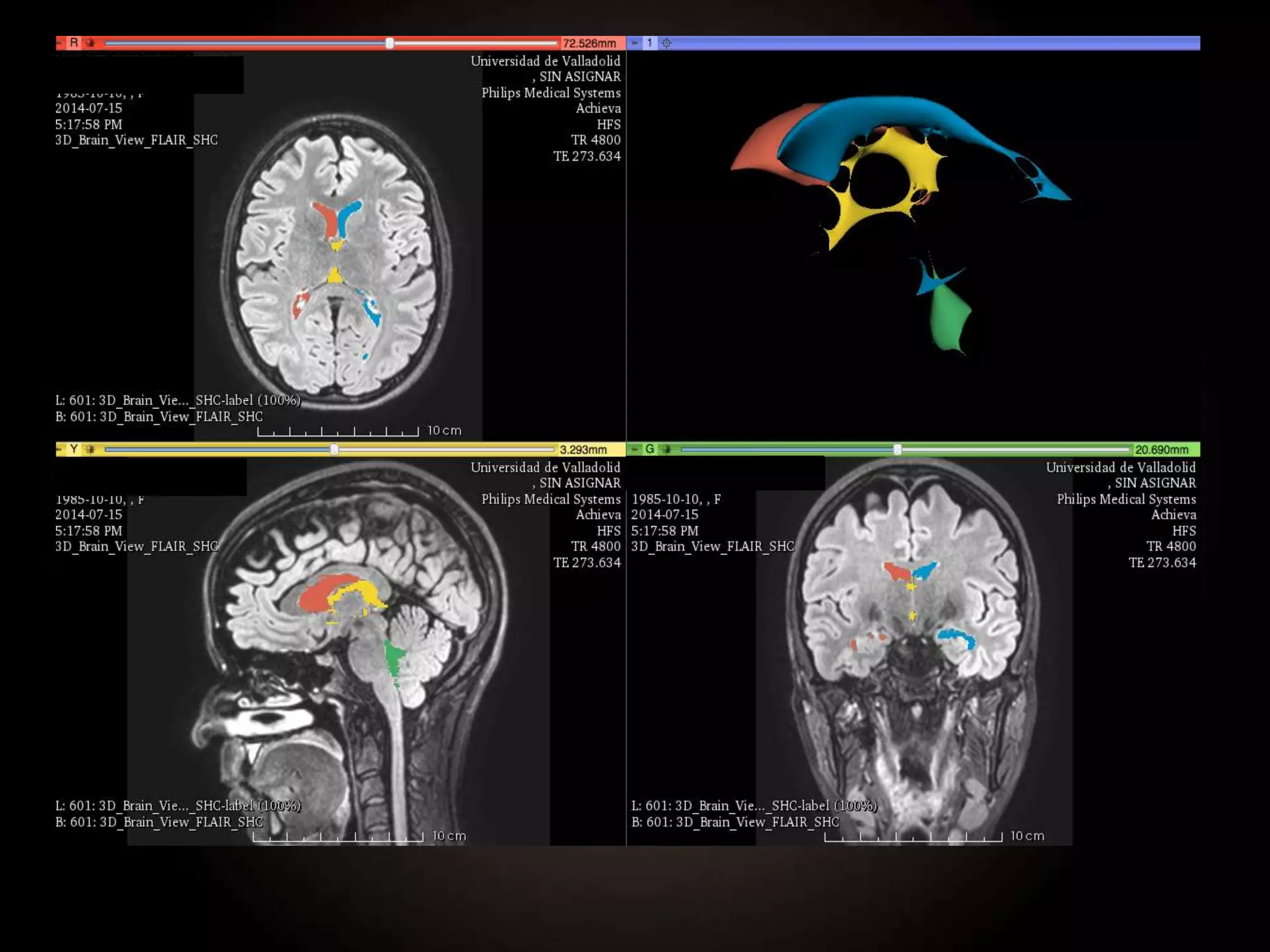Click the yellow sagittal slice offset slider handle

pos(334,449)
